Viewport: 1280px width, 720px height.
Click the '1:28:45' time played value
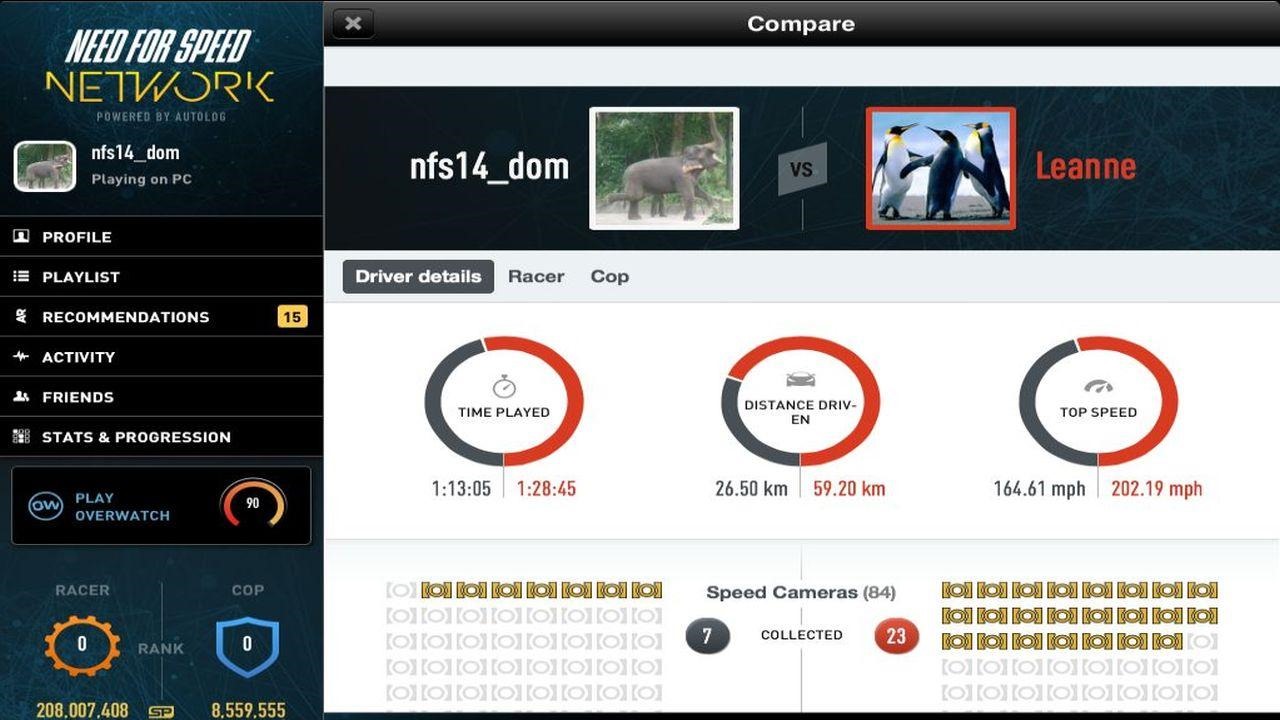click(547, 489)
